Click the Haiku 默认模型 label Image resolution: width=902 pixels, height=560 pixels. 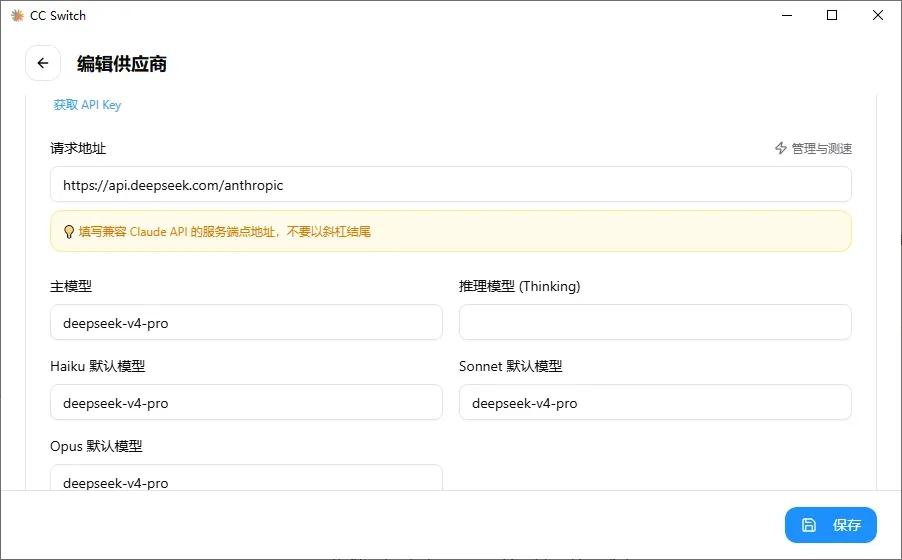coord(98,366)
